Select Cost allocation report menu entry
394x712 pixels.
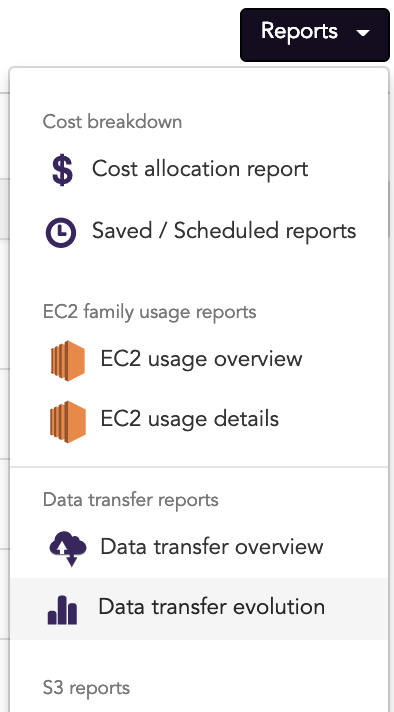[200, 170]
